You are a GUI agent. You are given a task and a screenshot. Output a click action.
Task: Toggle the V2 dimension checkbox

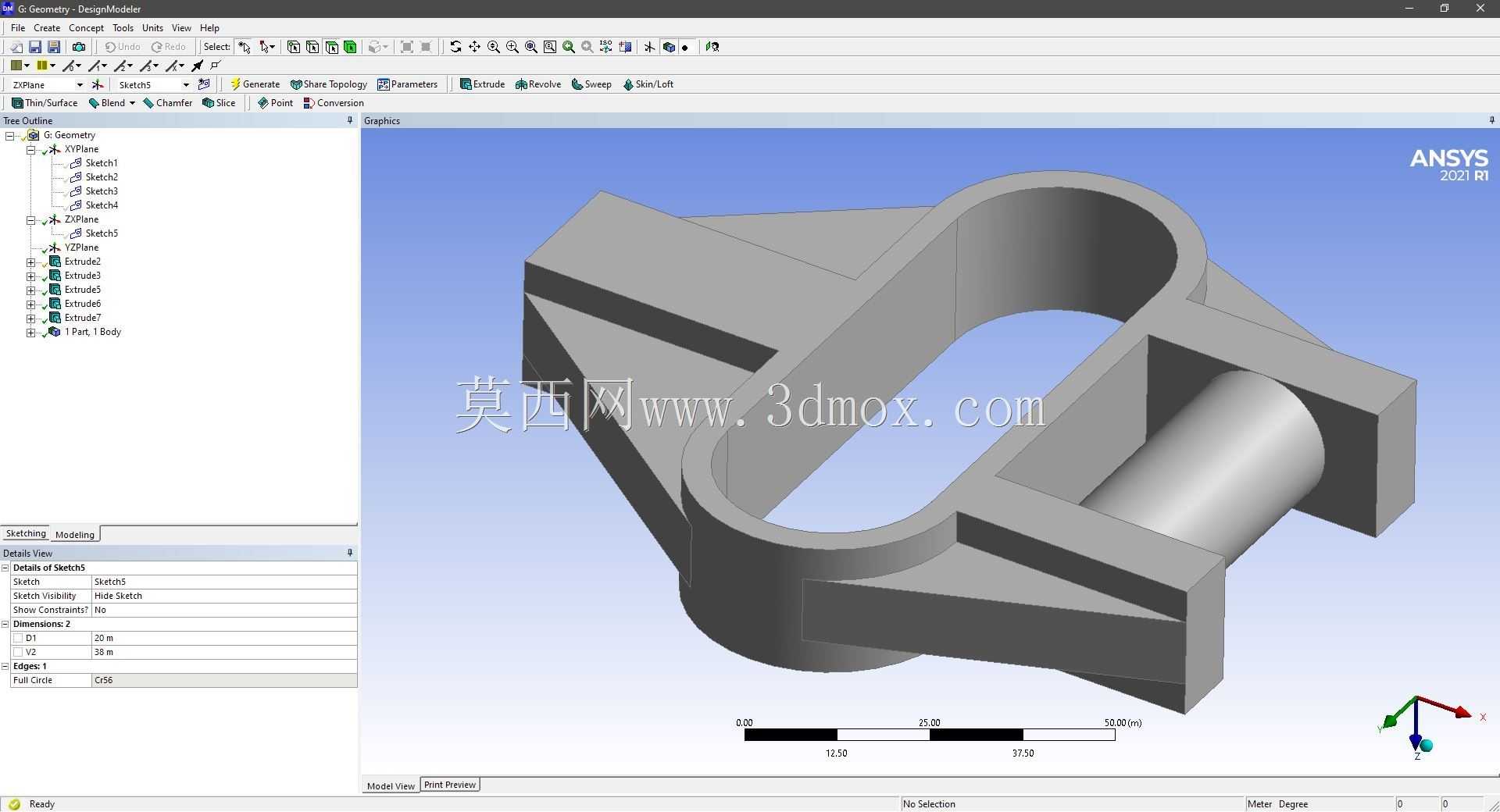point(18,652)
